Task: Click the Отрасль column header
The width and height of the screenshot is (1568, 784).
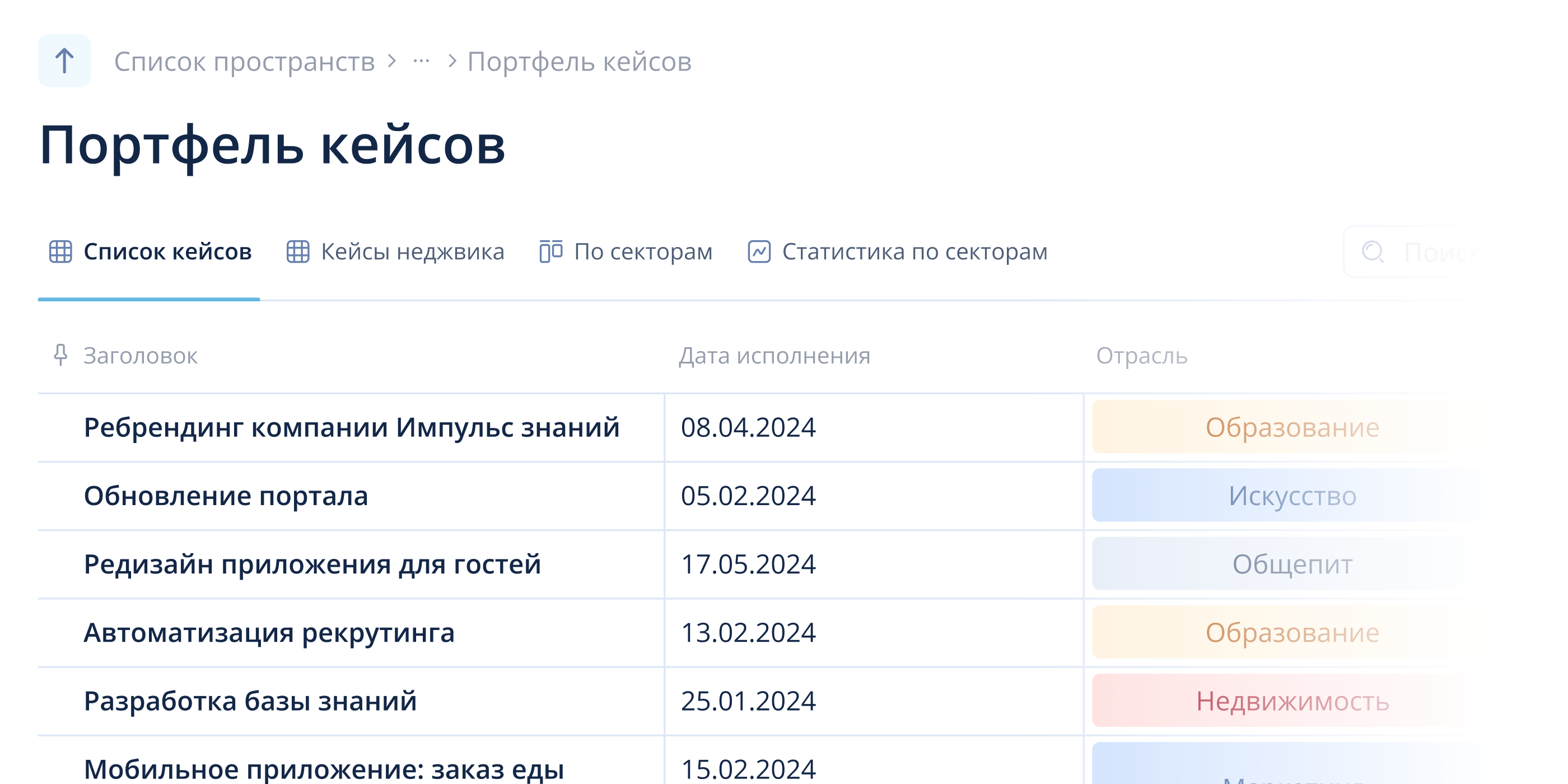Action: [x=1142, y=356]
